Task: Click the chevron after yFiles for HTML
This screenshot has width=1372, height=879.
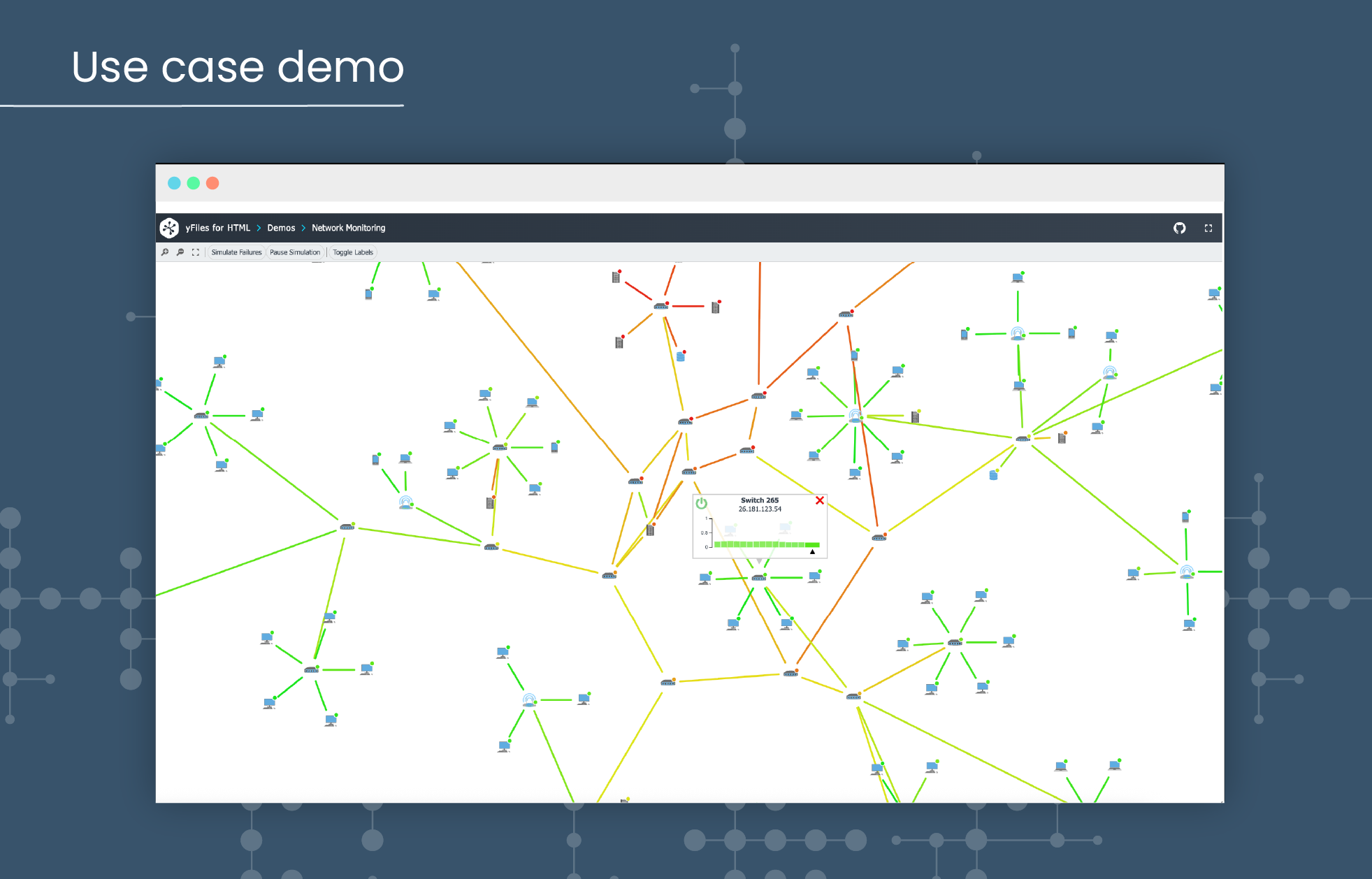Action: tap(258, 228)
